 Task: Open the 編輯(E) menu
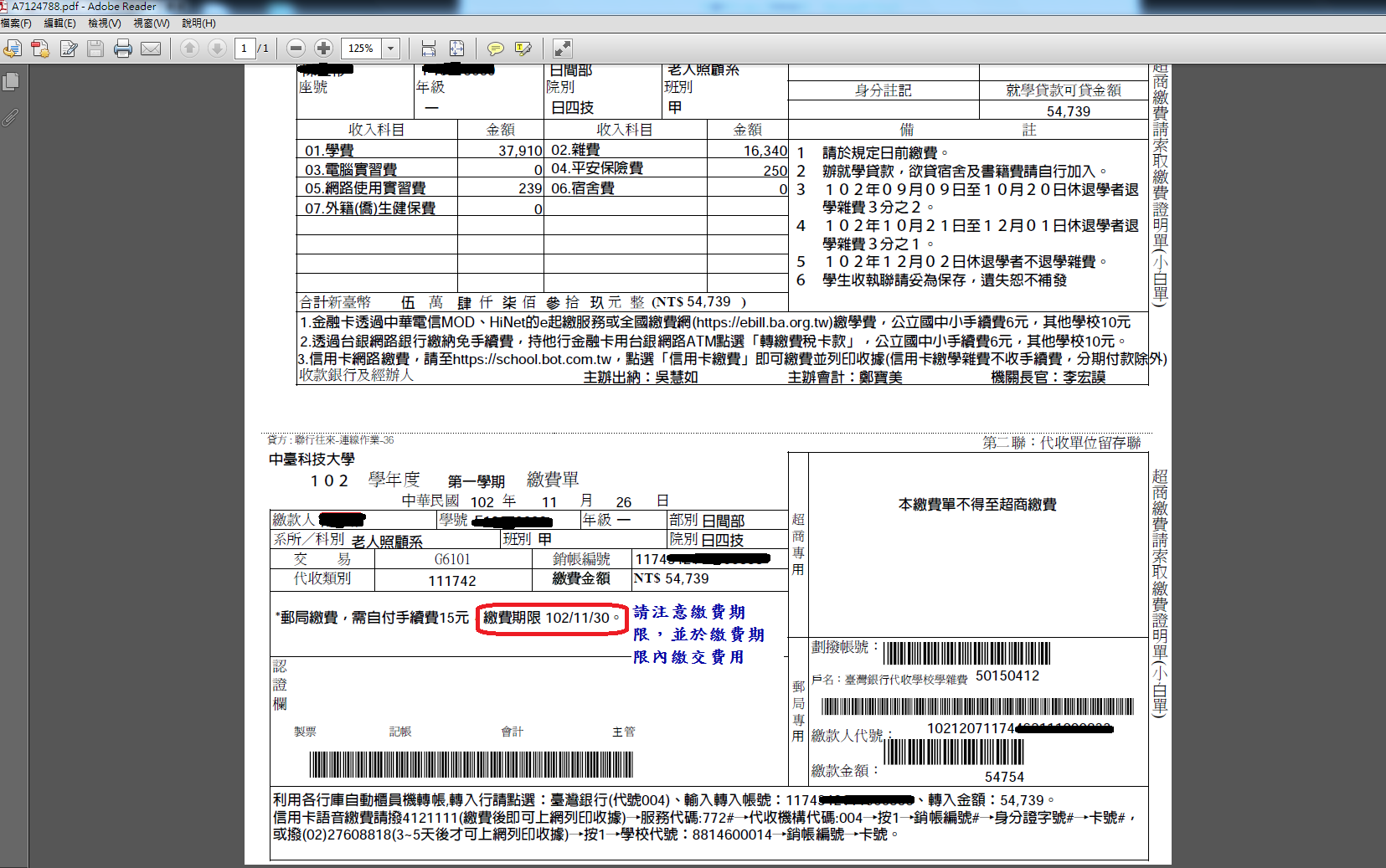59,23
